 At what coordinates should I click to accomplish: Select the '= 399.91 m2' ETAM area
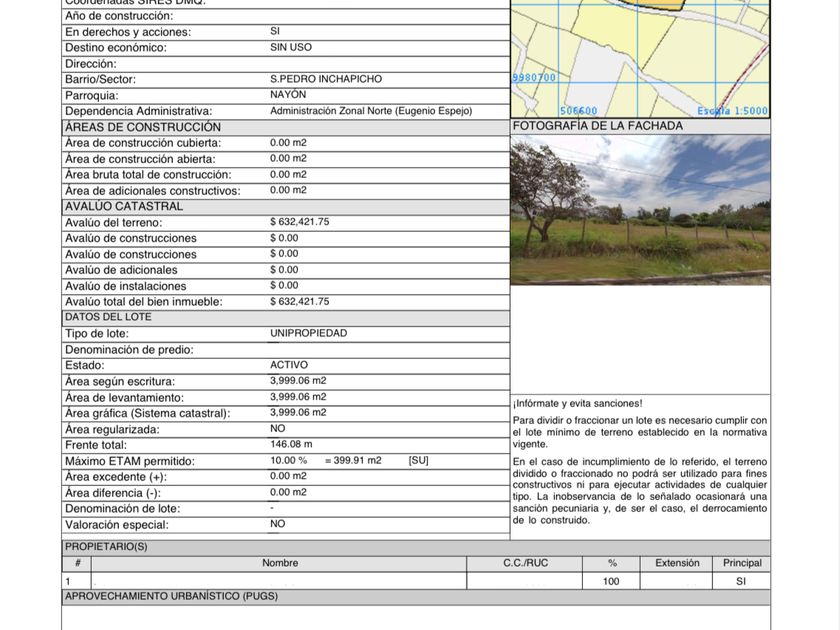tap(353, 460)
